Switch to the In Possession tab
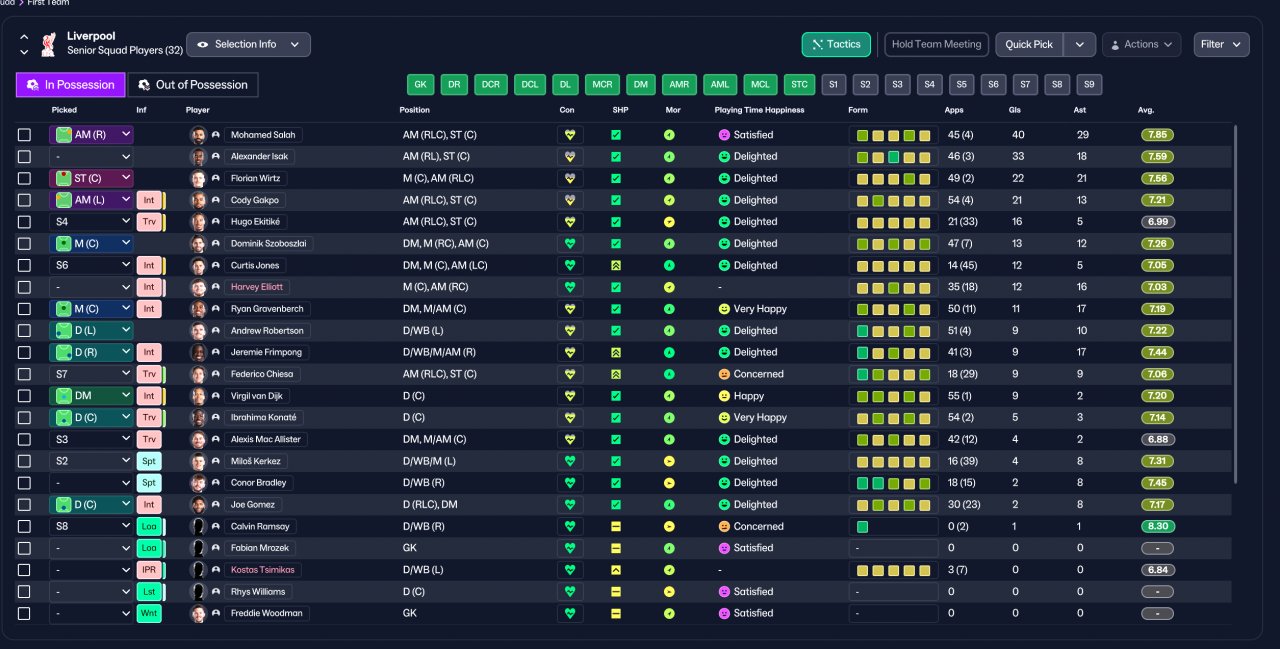 pyautogui.click(x=71, y=85)
